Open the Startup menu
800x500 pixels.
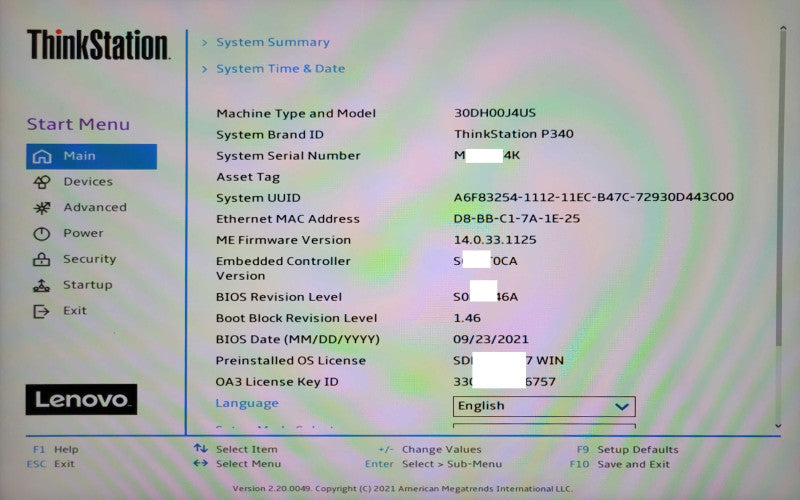click(x=88, y=285)
